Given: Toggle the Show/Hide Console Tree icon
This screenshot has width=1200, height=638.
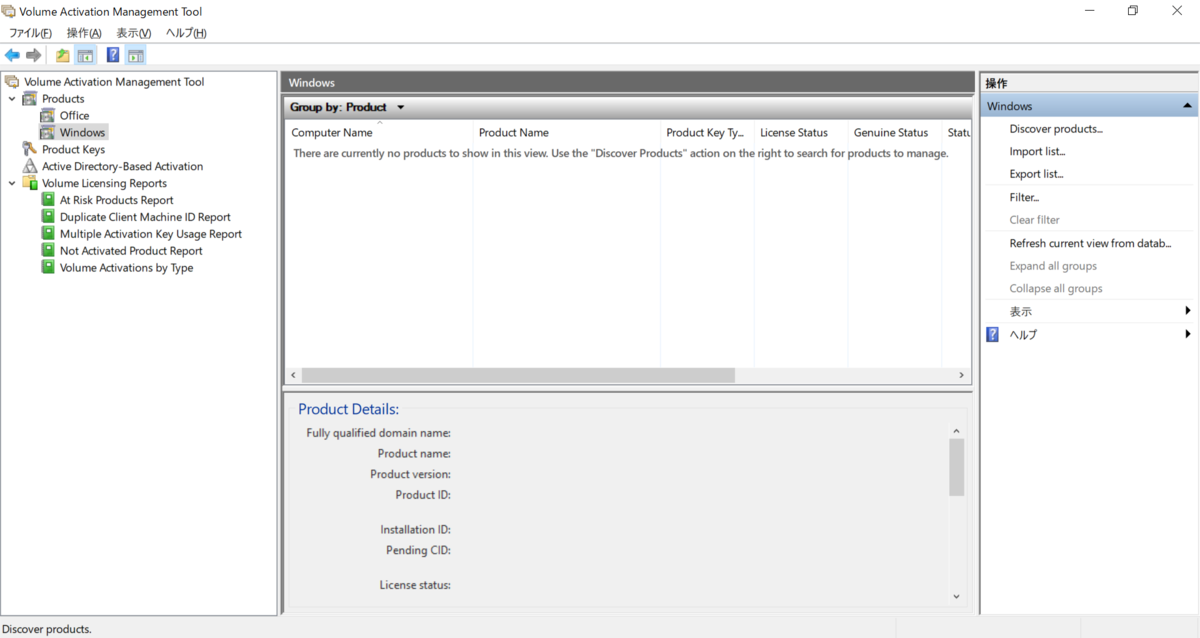Looking at the screenshot, I should (x=86, y=55).
